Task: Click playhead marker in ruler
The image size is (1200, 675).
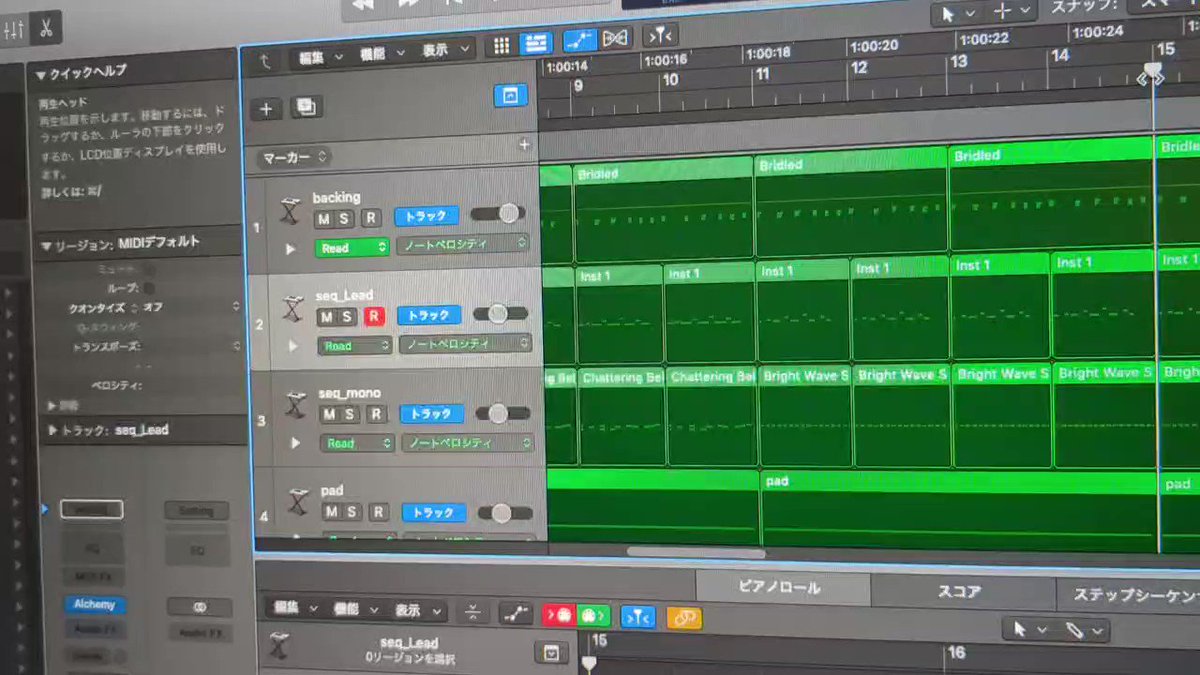Action: [x=1153, y=75]
